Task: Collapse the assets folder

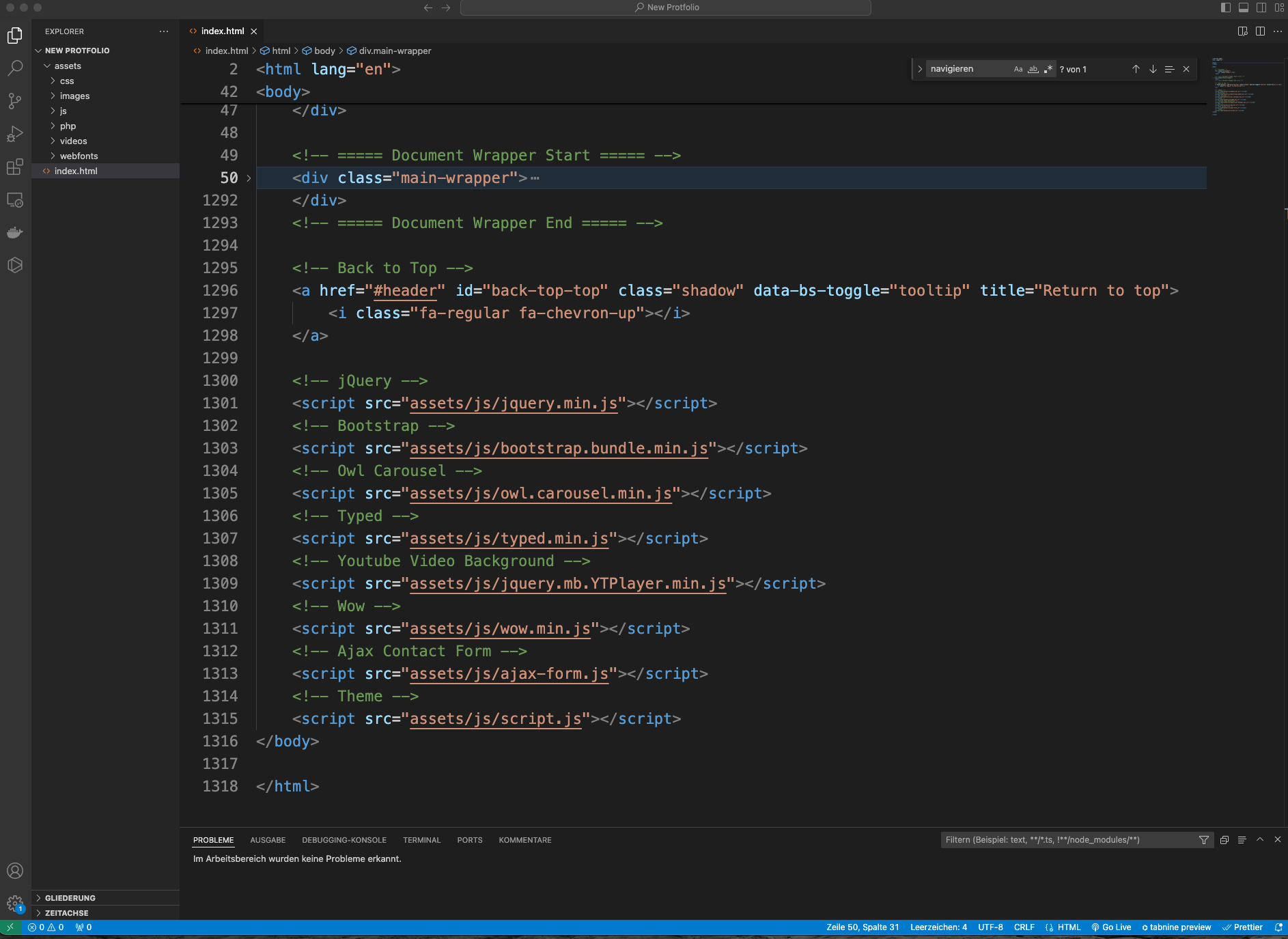Action: 105,66
